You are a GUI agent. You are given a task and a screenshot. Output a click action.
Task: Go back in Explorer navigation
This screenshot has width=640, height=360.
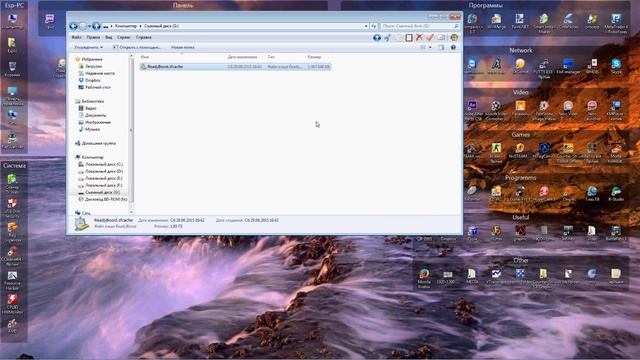pyautogui.click(x=73, y=26)
